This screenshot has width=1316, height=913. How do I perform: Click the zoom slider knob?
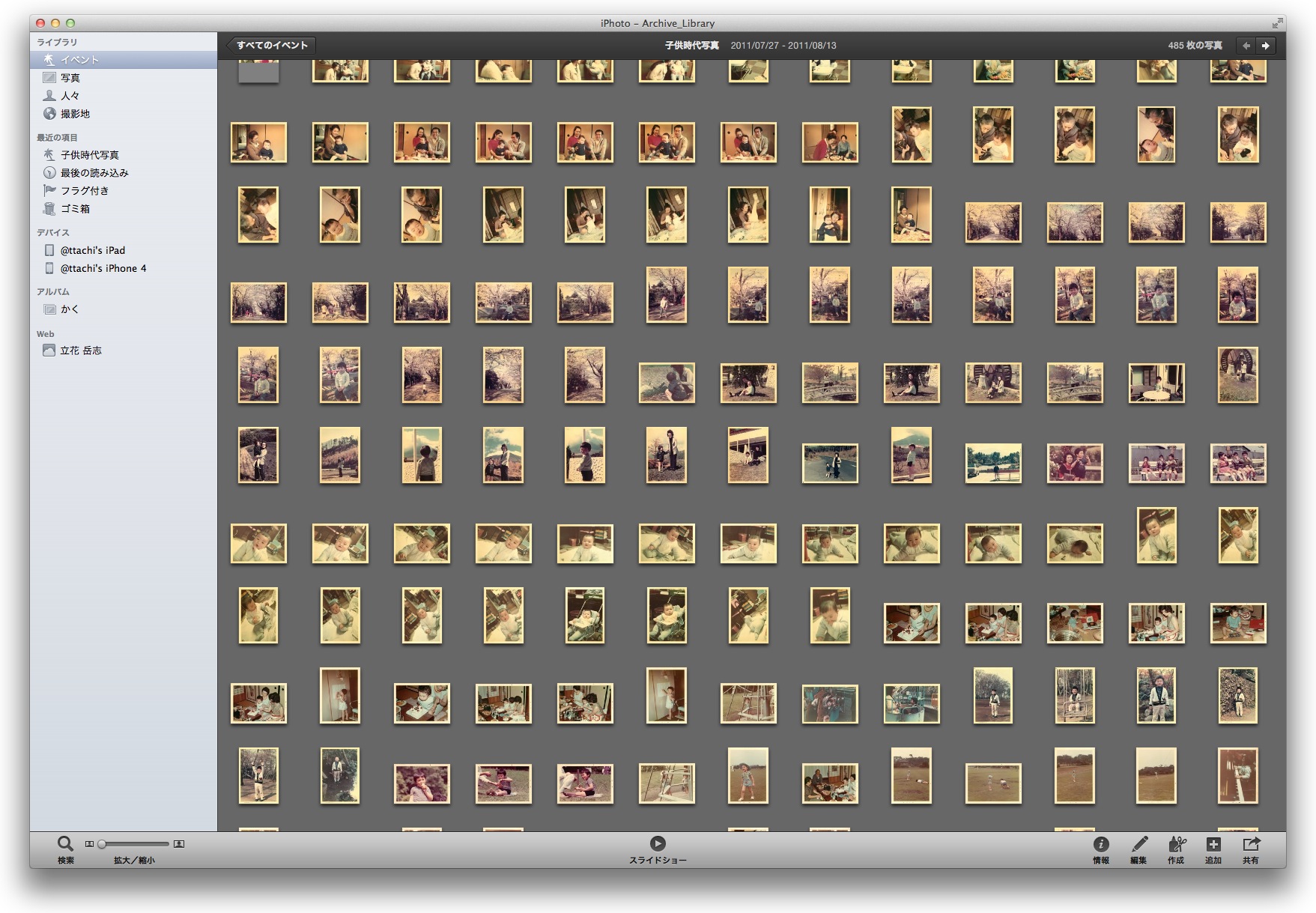[102, 844]
